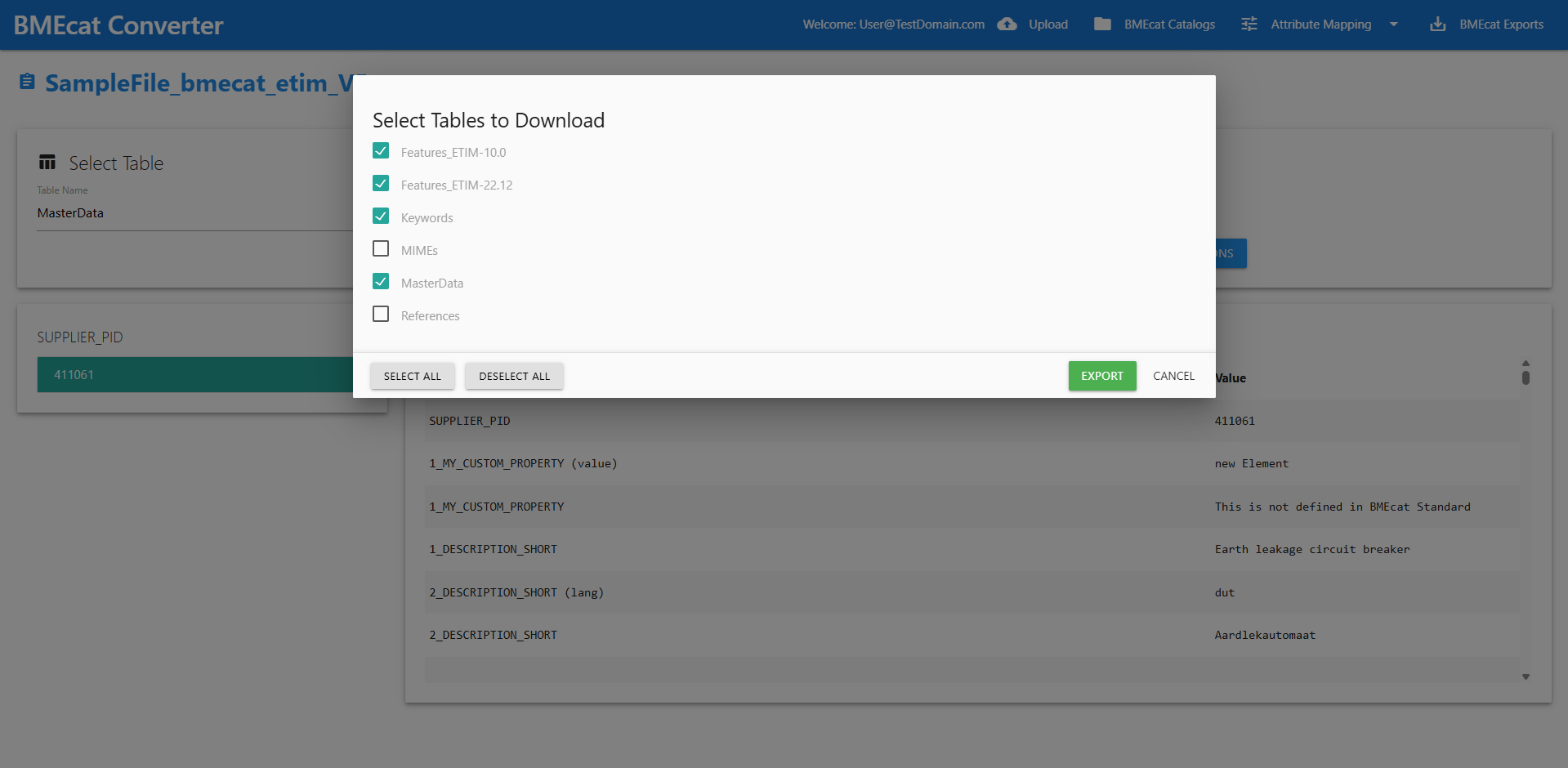Viewport: 1568px width, 768px height.
Task: Click the MasterData label in dialog
Action: click(x=432, y=284)
